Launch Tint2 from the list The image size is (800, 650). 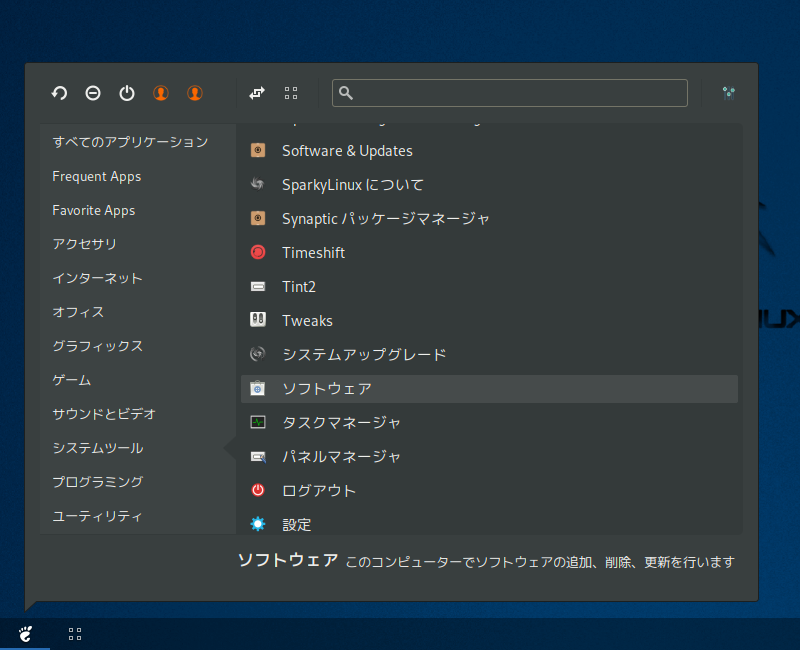[299, 287]
